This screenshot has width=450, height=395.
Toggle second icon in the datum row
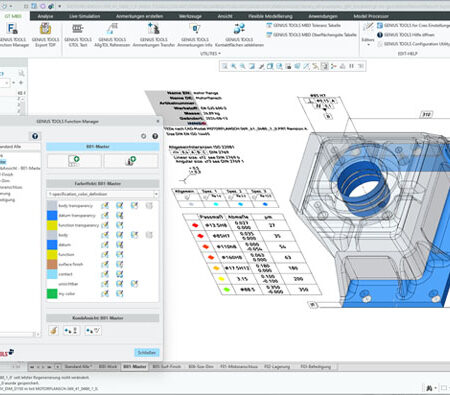119,245
